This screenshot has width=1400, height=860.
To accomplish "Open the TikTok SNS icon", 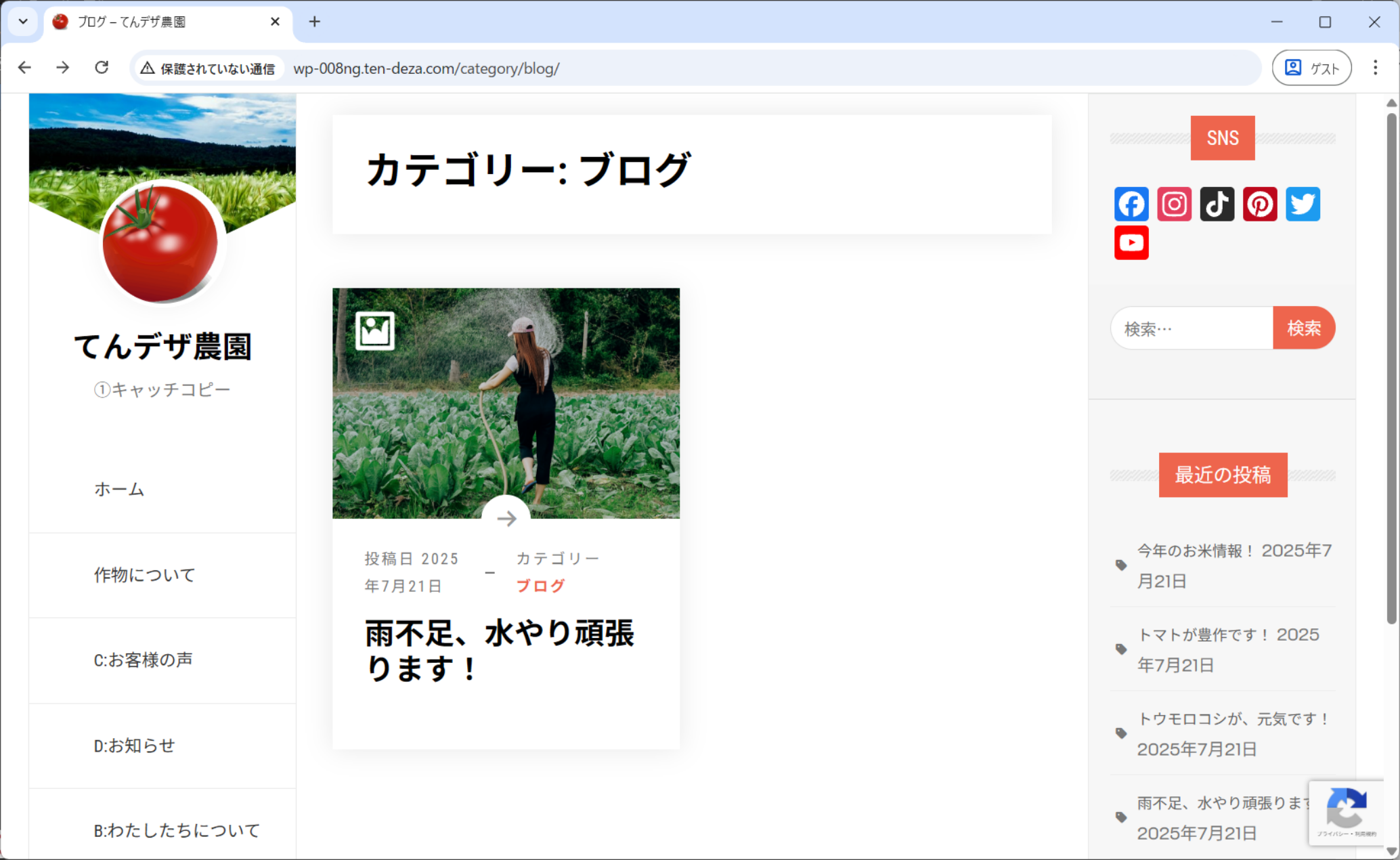I will pos(1217,204).
